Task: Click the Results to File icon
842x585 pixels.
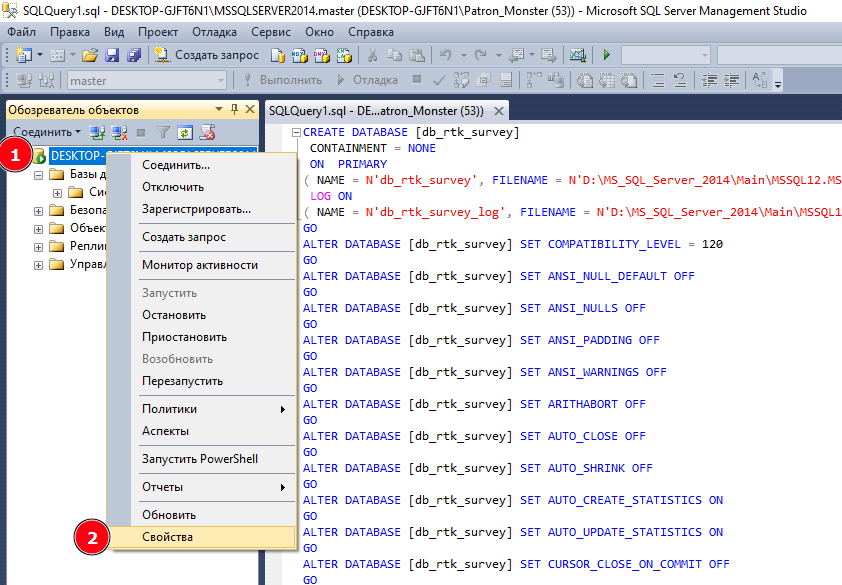Action: click(x=629, y=81)
